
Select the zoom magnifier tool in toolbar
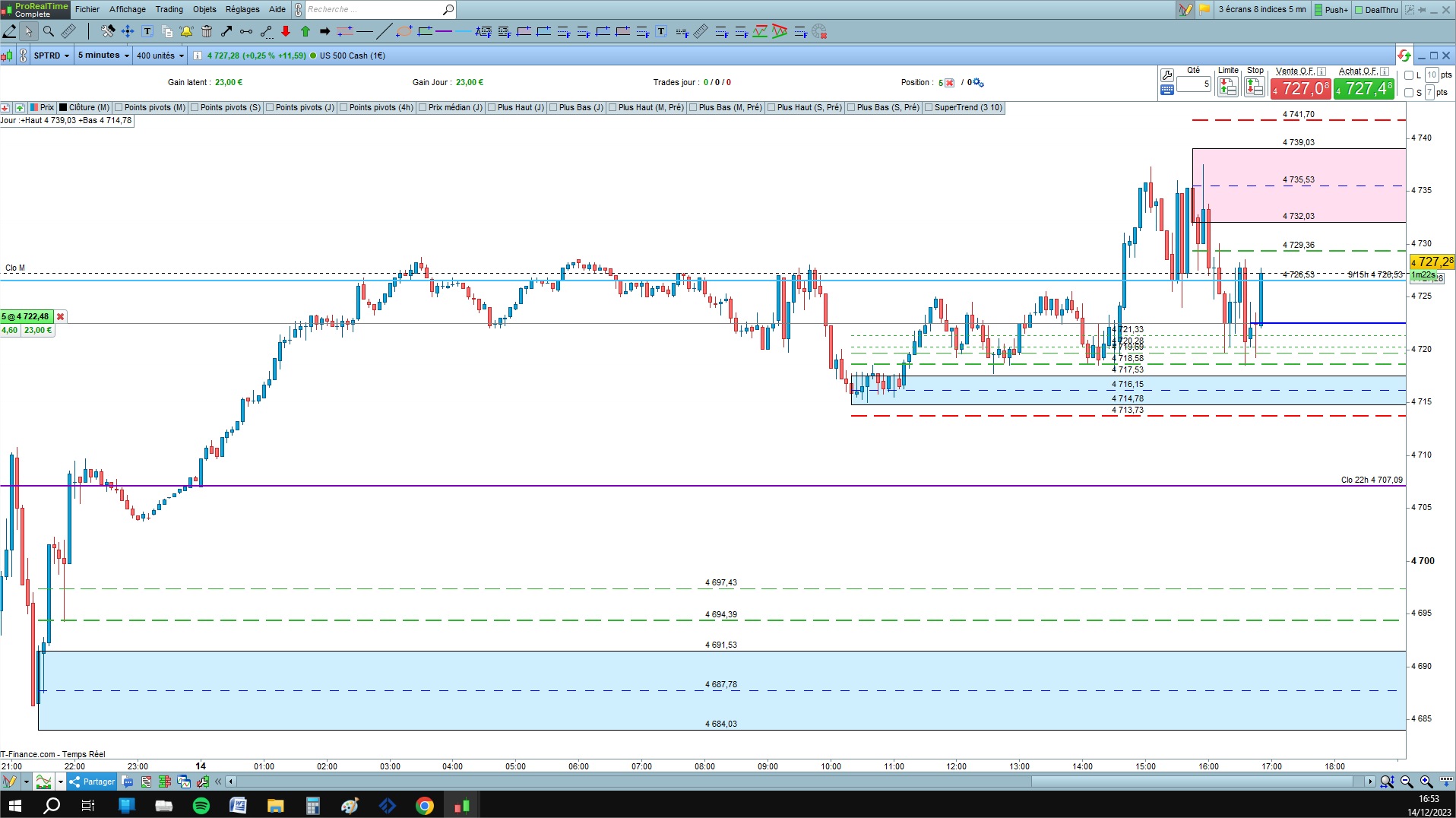tap(49, 31)
